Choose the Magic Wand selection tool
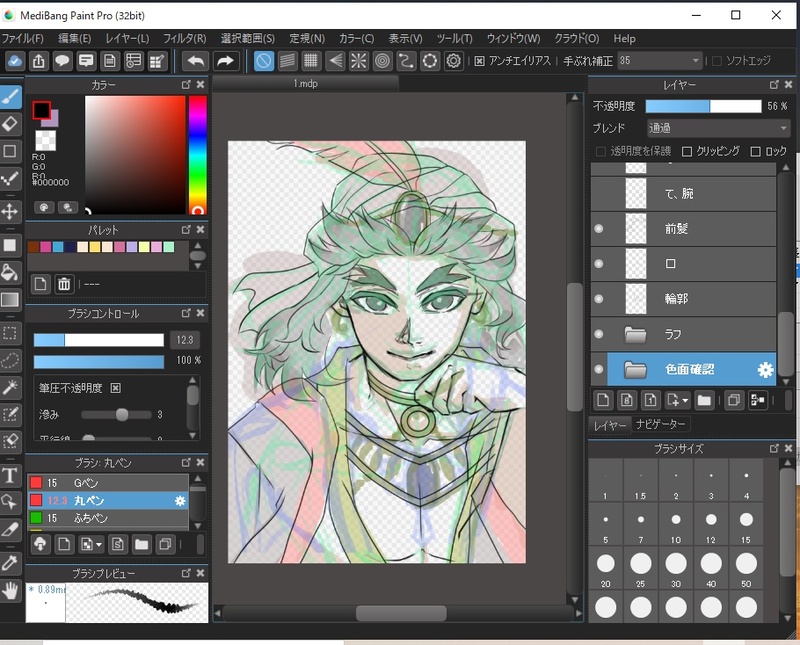 (x=11, y=387)
